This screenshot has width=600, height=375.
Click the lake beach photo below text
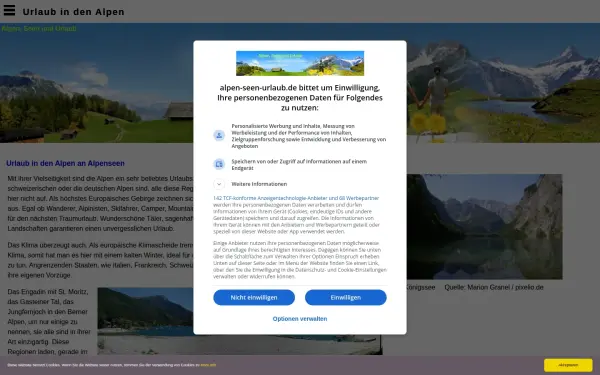(x=240, y=321)
